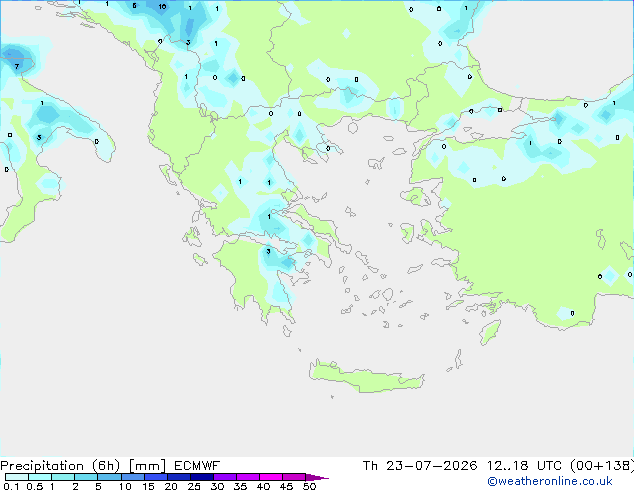Click the 10 mm precipitation value marker
Screen dimensions: 634x490
coord(162,6)
